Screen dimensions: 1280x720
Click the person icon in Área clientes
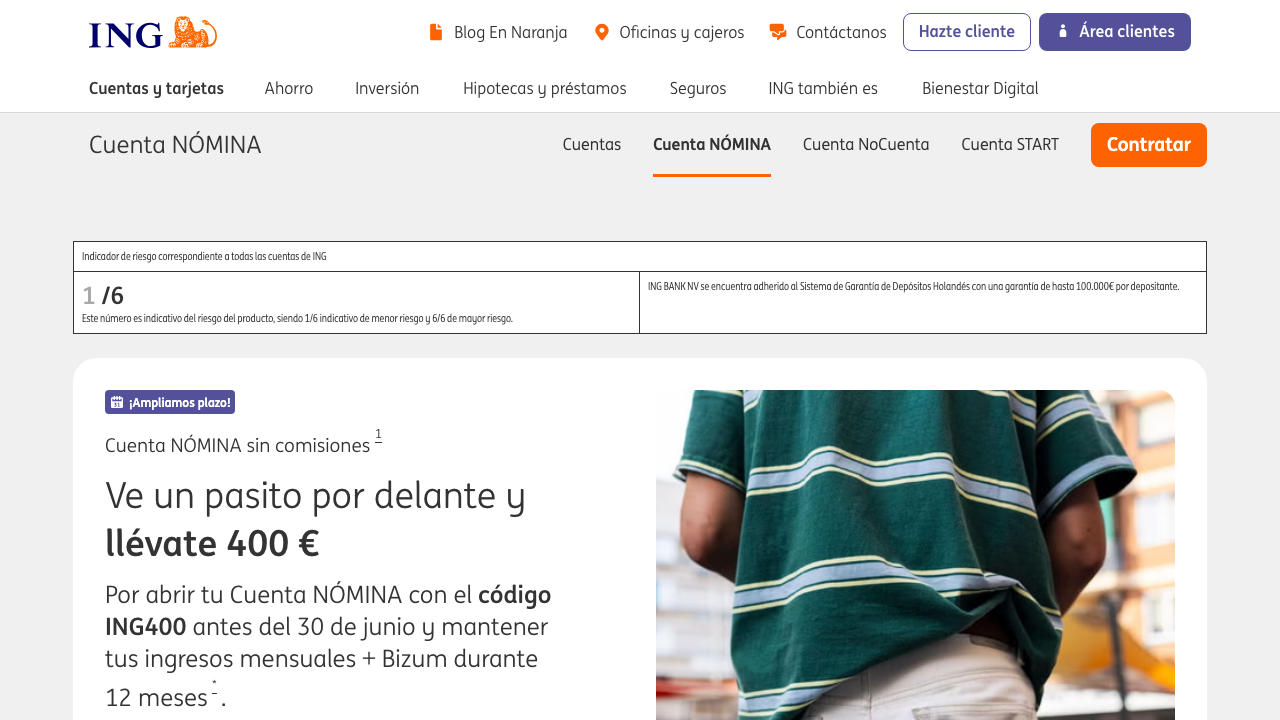(x=1063, y=32)
